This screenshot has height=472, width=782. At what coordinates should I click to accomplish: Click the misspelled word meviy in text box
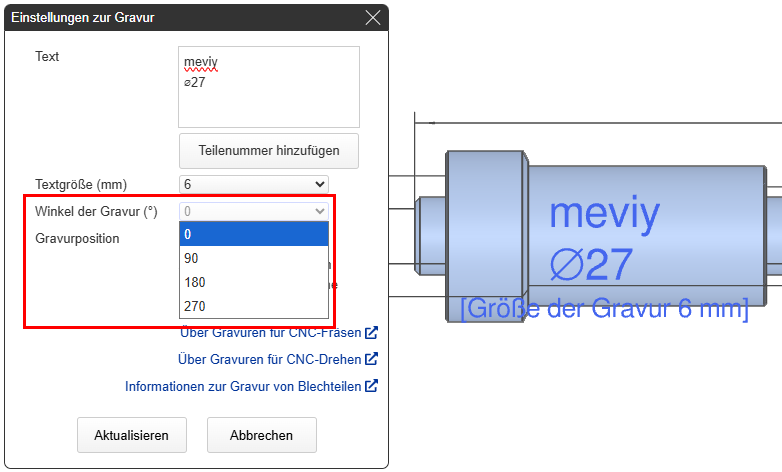201,64
